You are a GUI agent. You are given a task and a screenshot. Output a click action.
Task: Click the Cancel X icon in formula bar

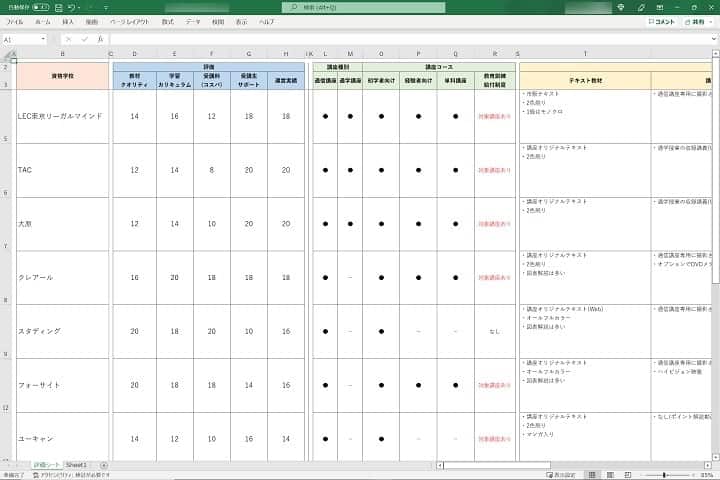point(68,40)
